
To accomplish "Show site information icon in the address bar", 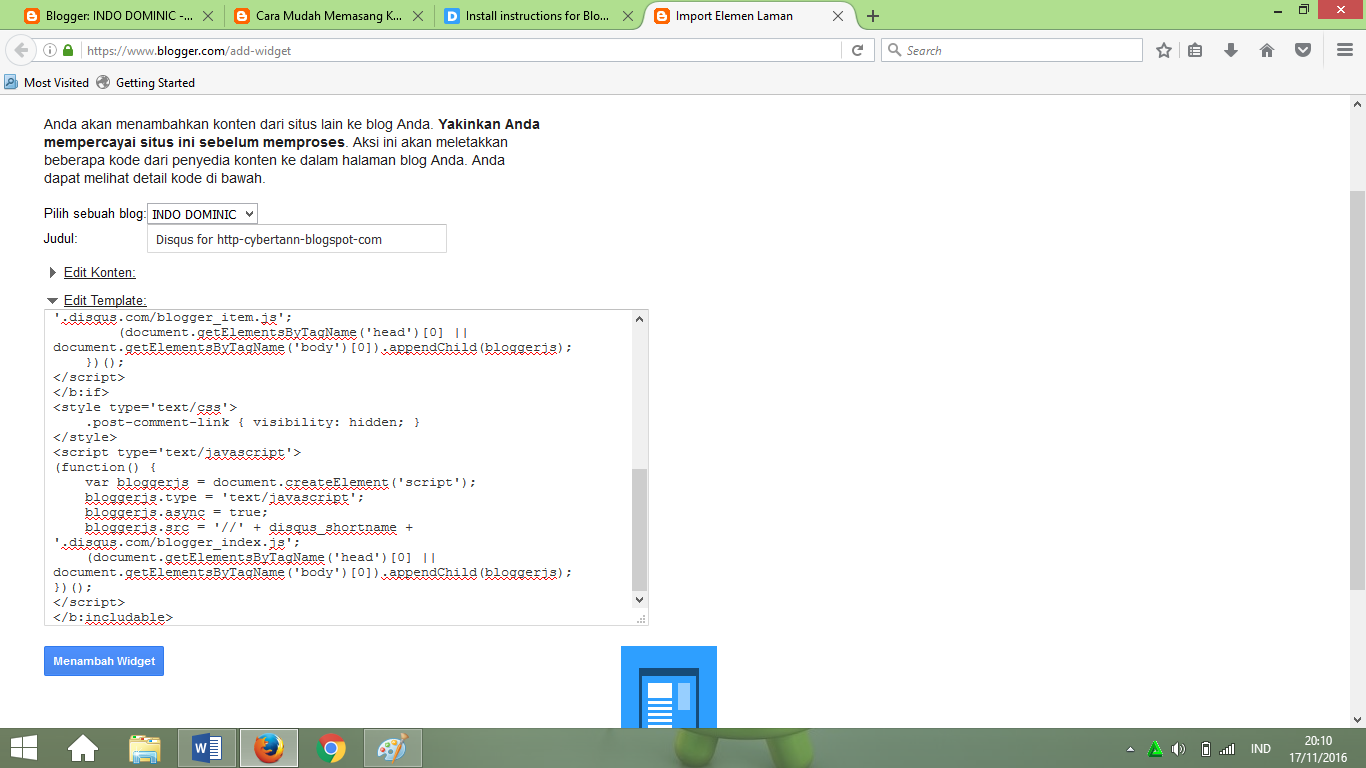I will click(49, 50).
